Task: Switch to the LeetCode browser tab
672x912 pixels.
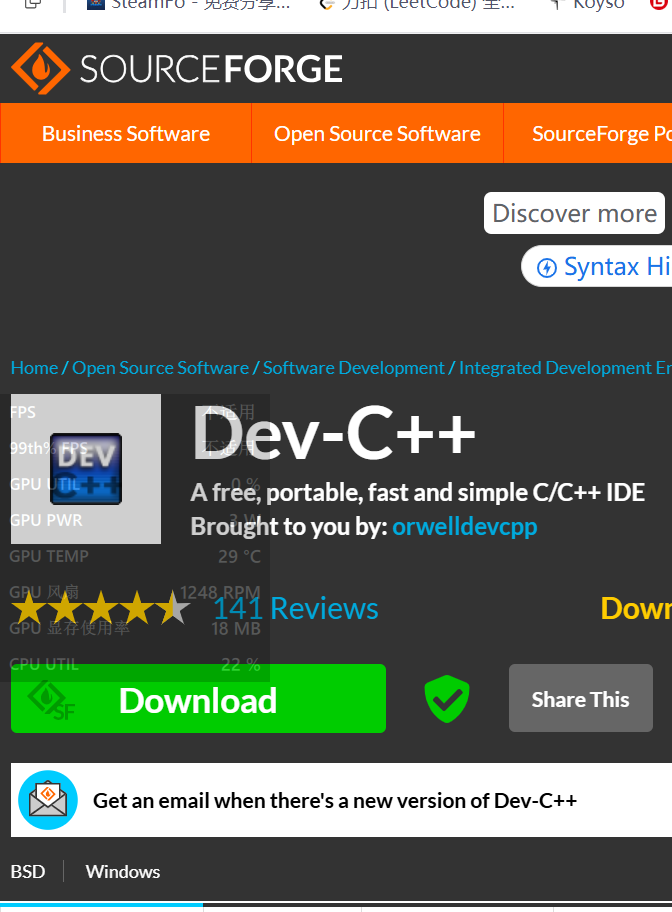Action: (x=417, y=5)
